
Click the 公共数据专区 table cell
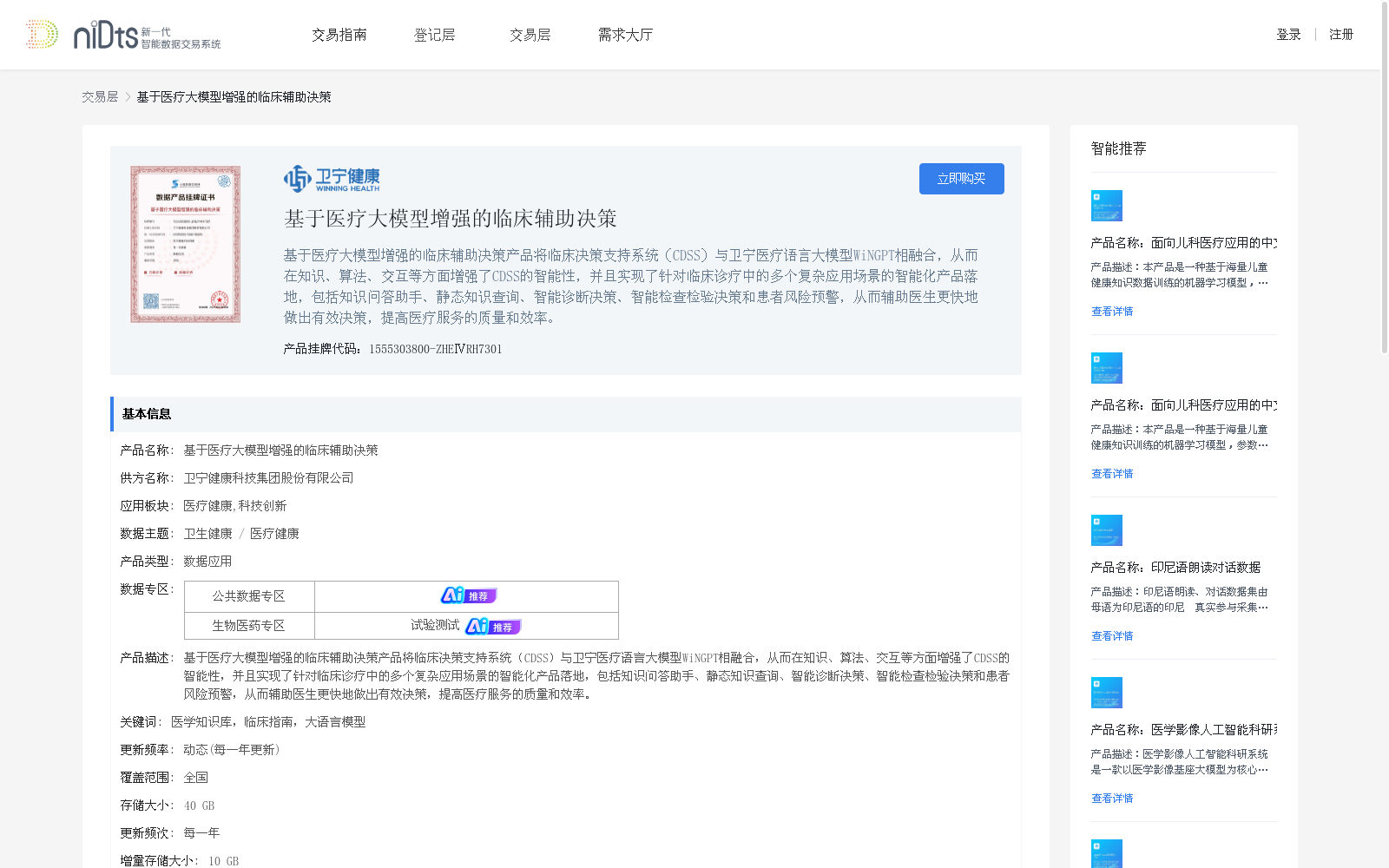coord(249,596)
